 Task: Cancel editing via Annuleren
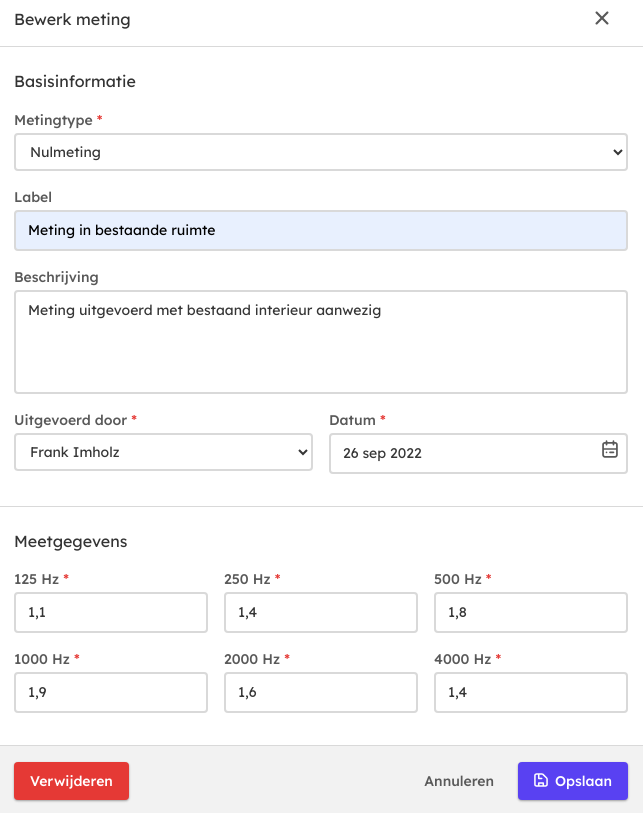459,781
